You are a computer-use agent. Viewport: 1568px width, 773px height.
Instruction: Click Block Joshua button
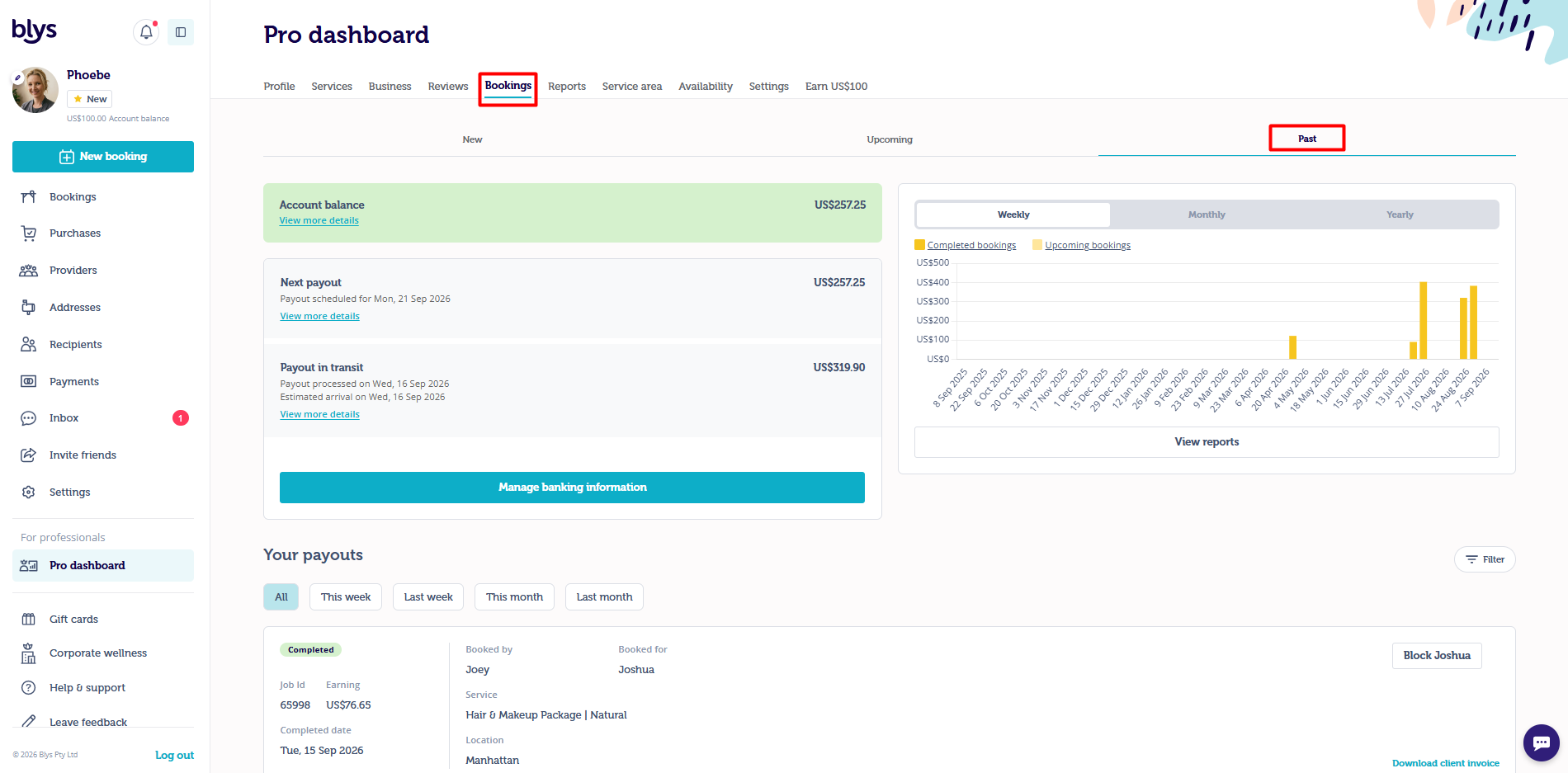1437,656
